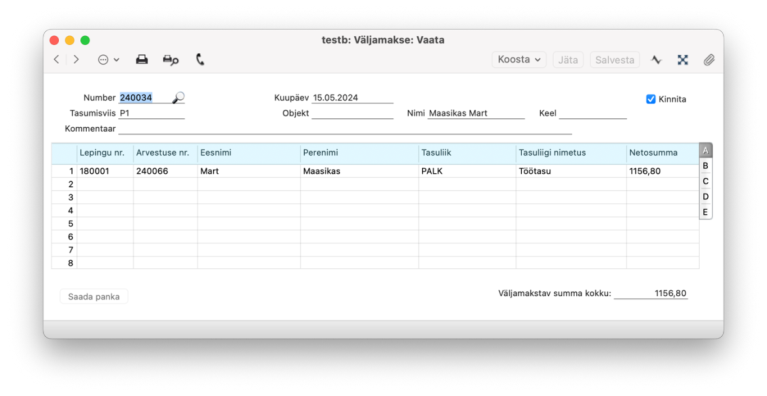Click the printer icon

pyautogui.click(x=142, y=60)
